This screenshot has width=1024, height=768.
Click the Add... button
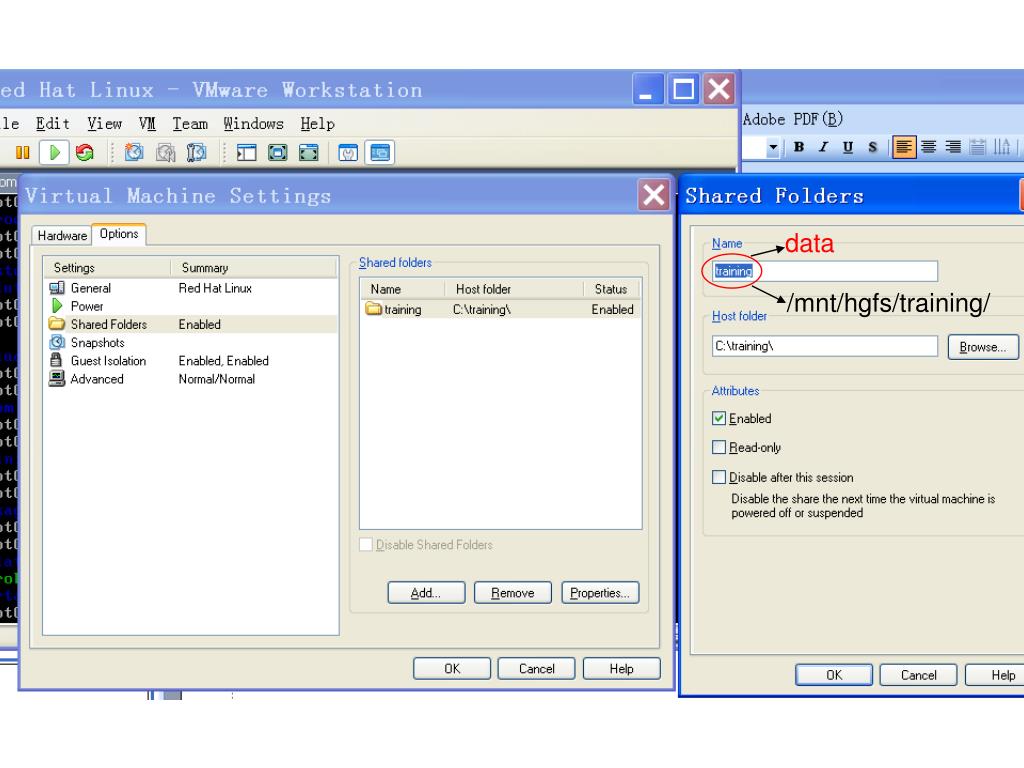point(426,593)
